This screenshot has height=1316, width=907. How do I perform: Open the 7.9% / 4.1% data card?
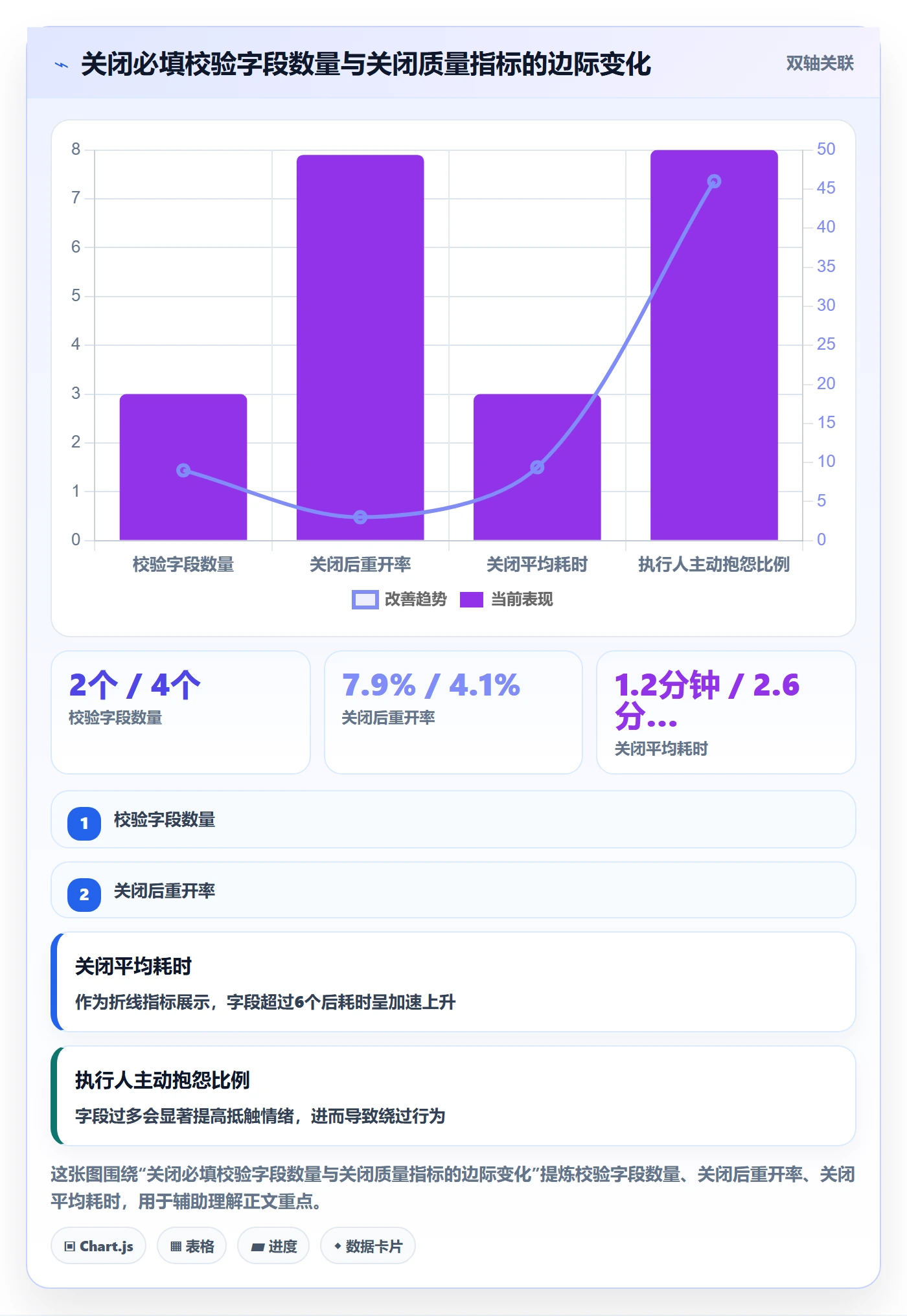[x=454, y=712]
